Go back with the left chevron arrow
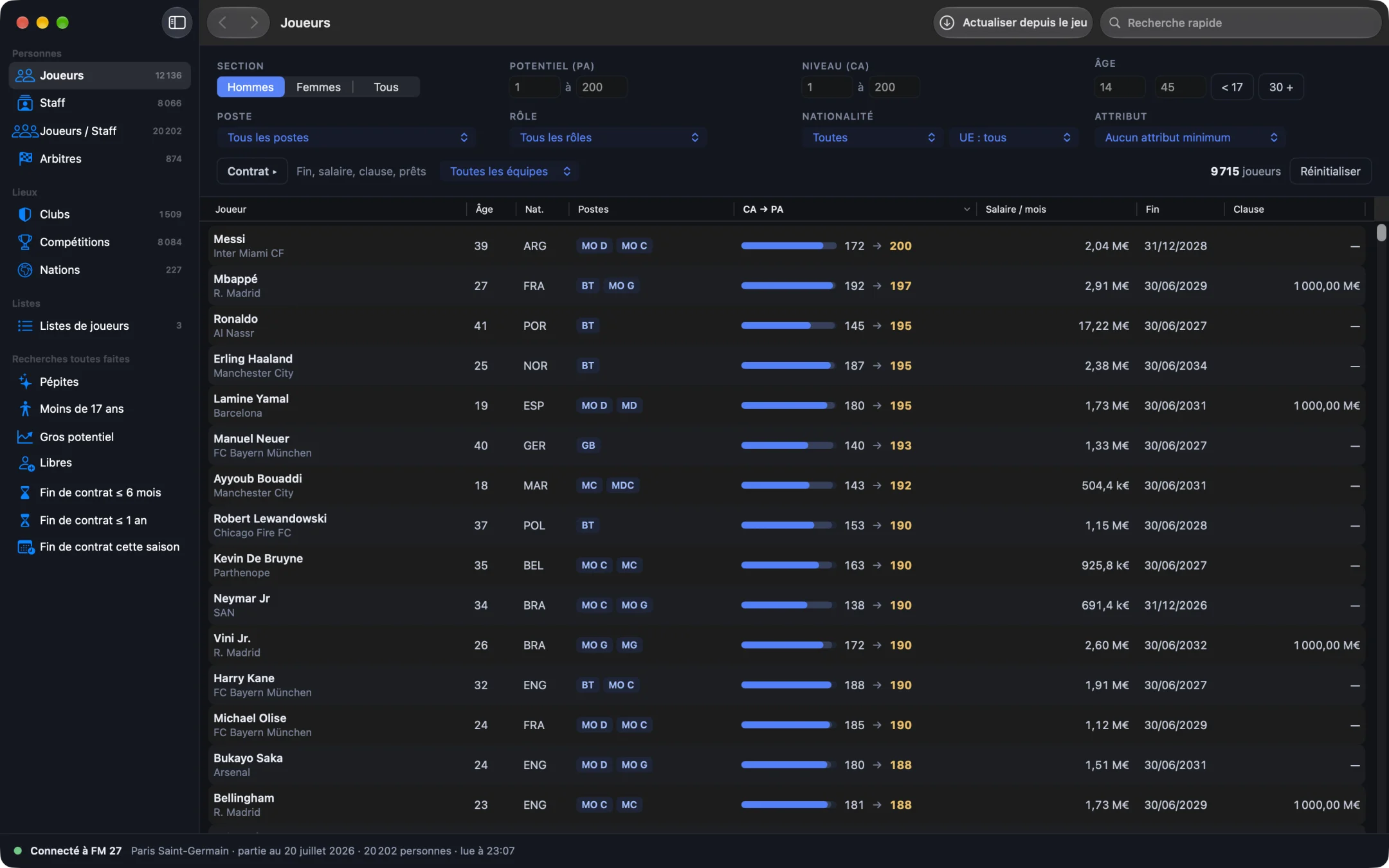The image size is (1389, 868). [x=222, y=23]
